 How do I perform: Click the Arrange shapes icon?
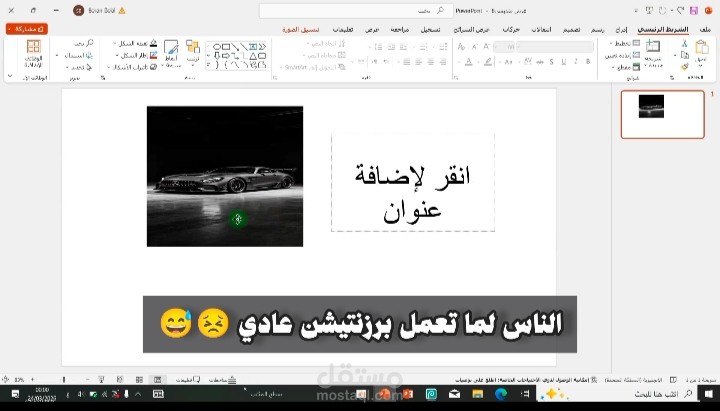[193, 47]
